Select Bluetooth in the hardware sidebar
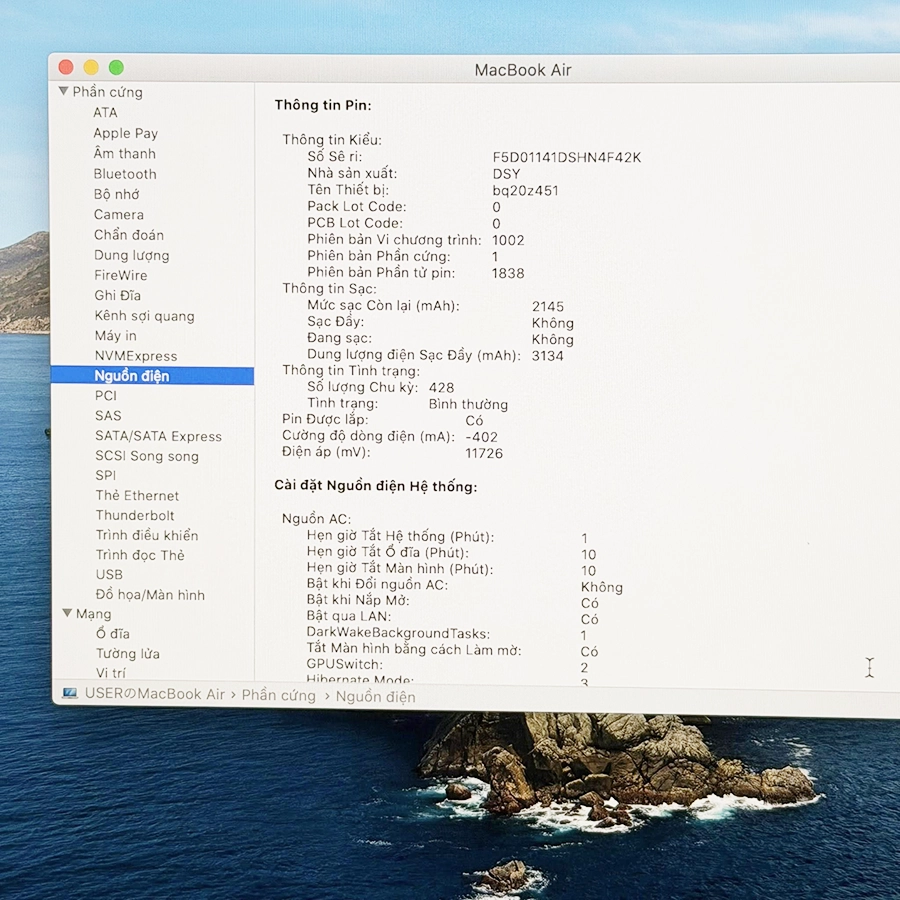 [x=125, y=174]
